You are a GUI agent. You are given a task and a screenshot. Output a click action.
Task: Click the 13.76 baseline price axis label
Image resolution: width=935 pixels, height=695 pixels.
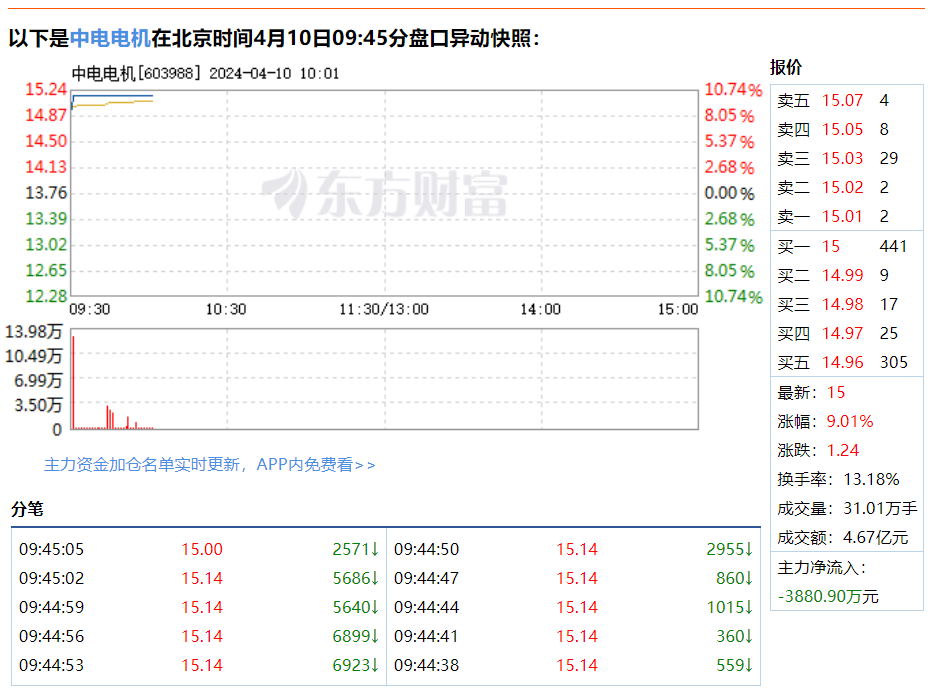pyautogui.click(x=46, y=193)
